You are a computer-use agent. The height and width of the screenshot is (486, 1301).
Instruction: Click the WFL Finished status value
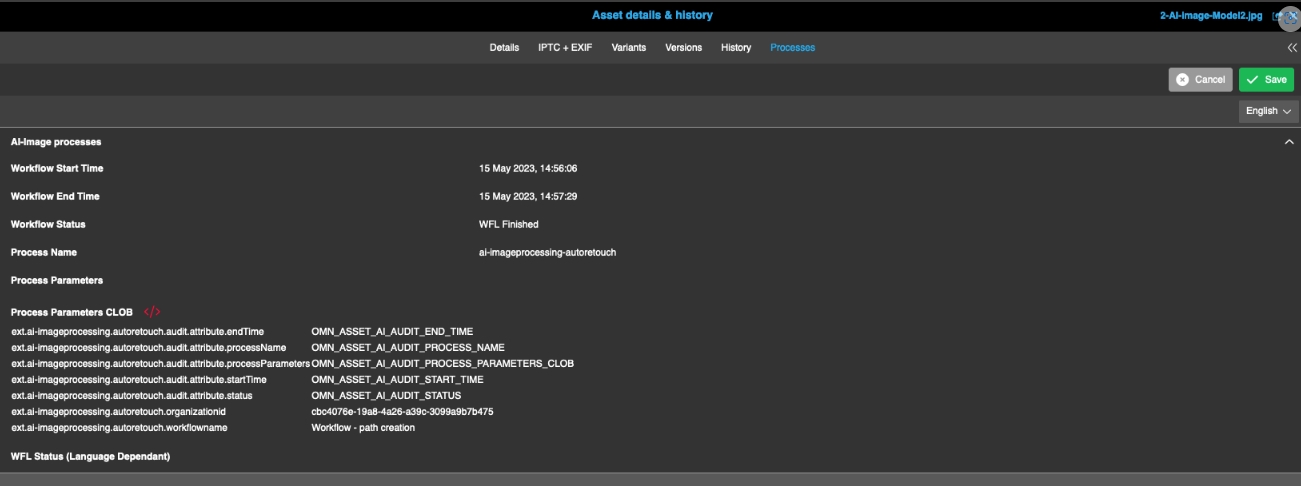508,224
